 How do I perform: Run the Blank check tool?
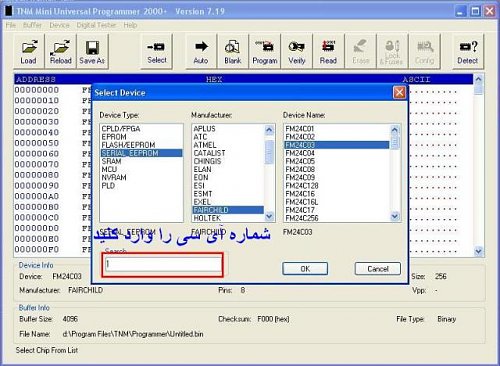coord(233,51)
